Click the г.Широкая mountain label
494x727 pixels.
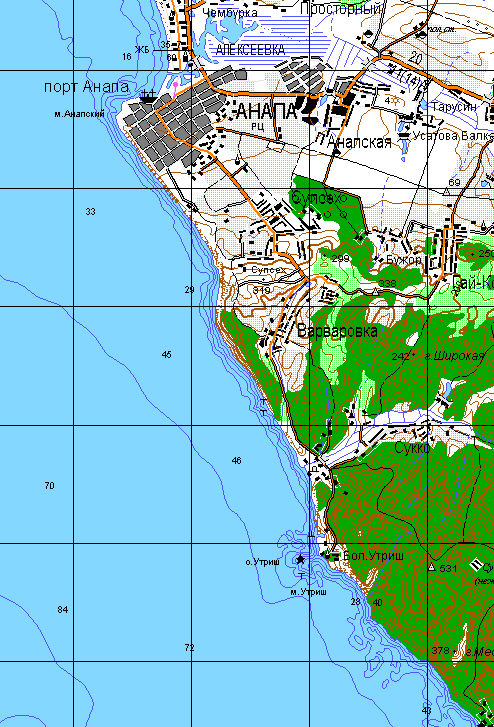click(x=455, y=356)
